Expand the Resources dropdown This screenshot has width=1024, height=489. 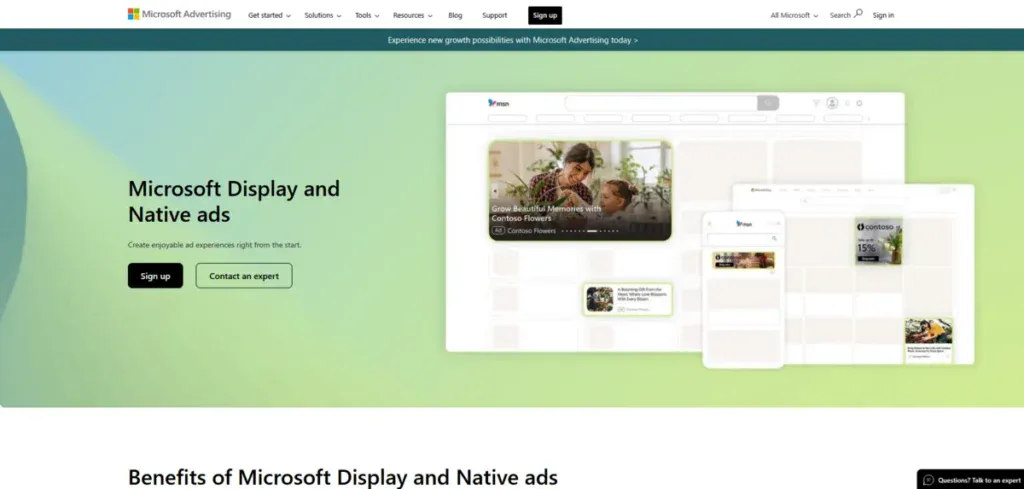(412, 15)
